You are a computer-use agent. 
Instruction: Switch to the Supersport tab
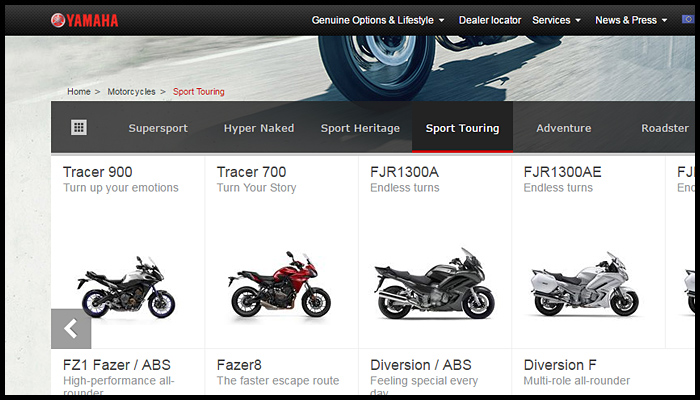158,128
